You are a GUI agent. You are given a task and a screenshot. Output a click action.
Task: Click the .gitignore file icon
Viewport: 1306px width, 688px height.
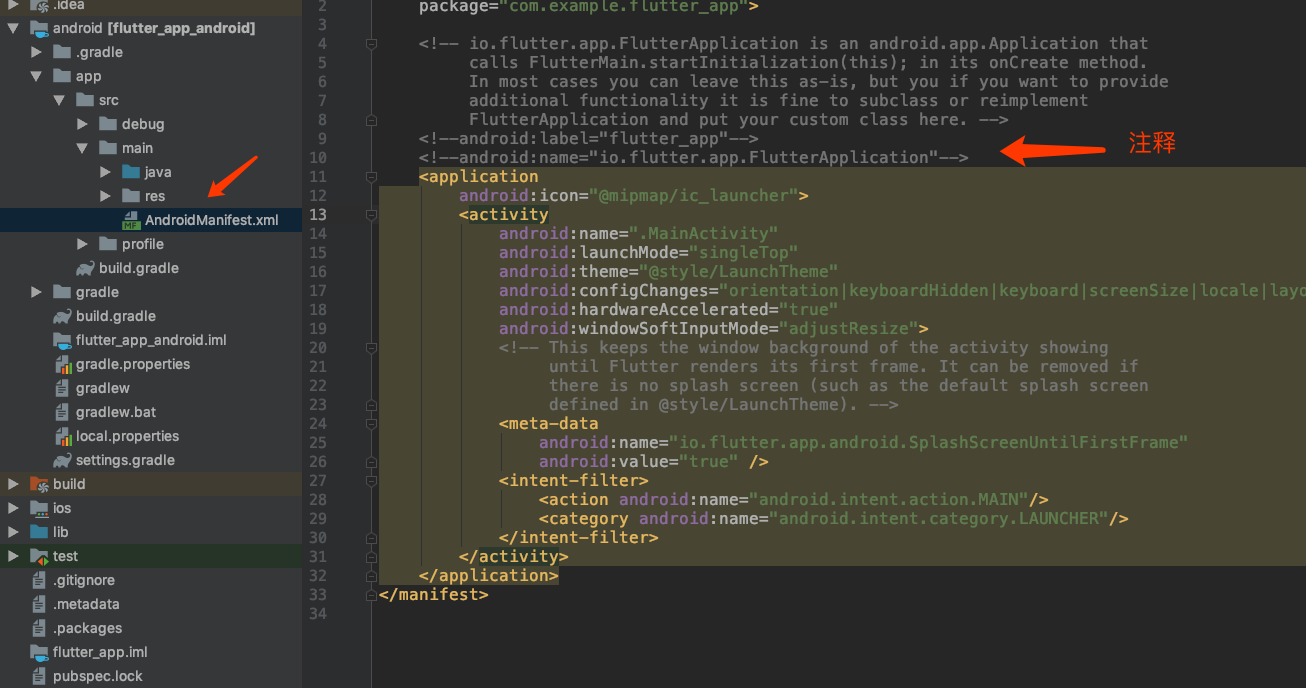coord(39,580)
